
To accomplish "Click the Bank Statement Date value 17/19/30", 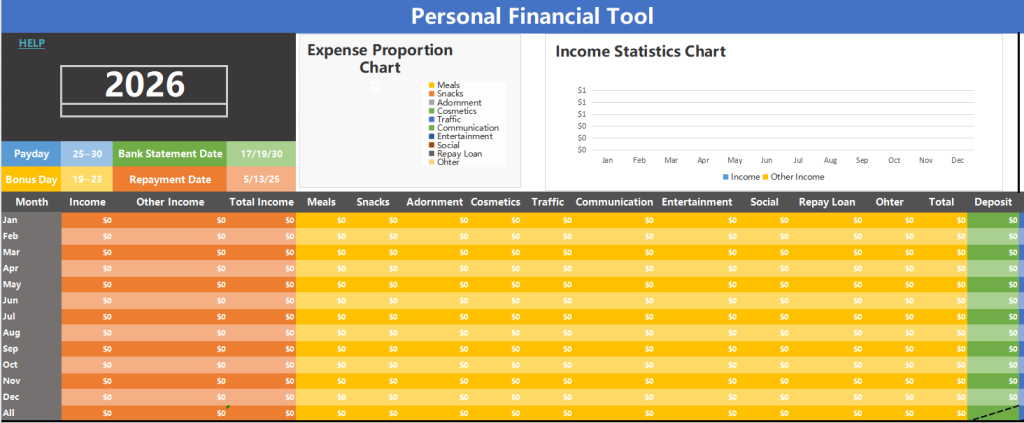I will [x=261, y=153].
